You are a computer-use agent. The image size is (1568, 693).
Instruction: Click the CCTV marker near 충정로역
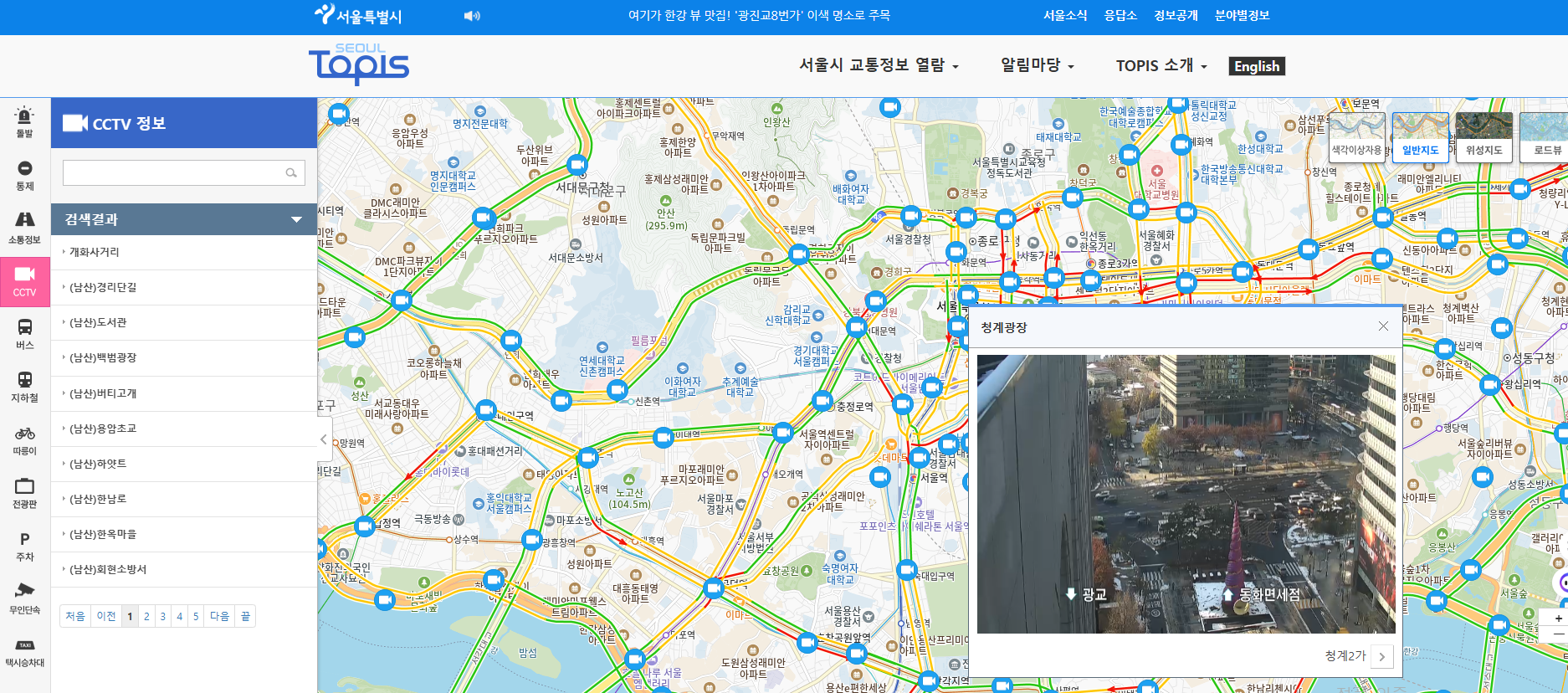pos(823,400)
